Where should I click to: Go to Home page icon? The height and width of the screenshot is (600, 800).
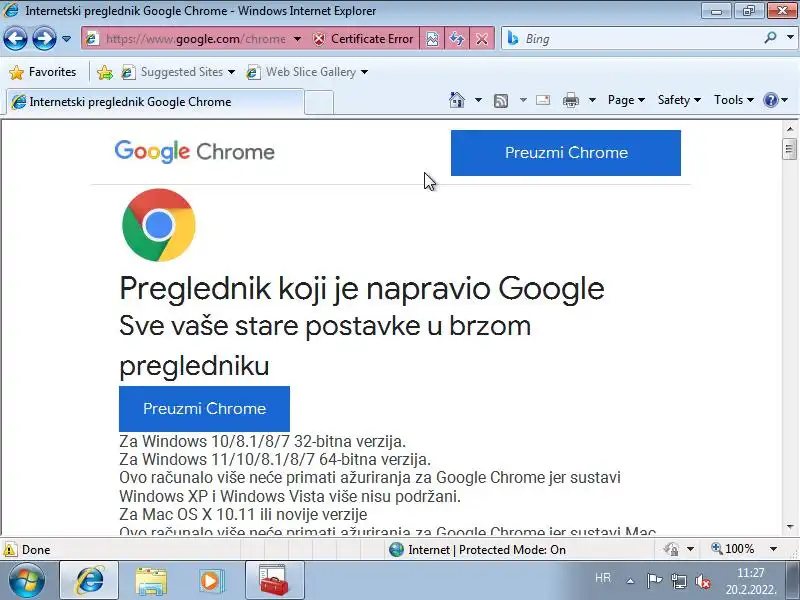(457, 100)
